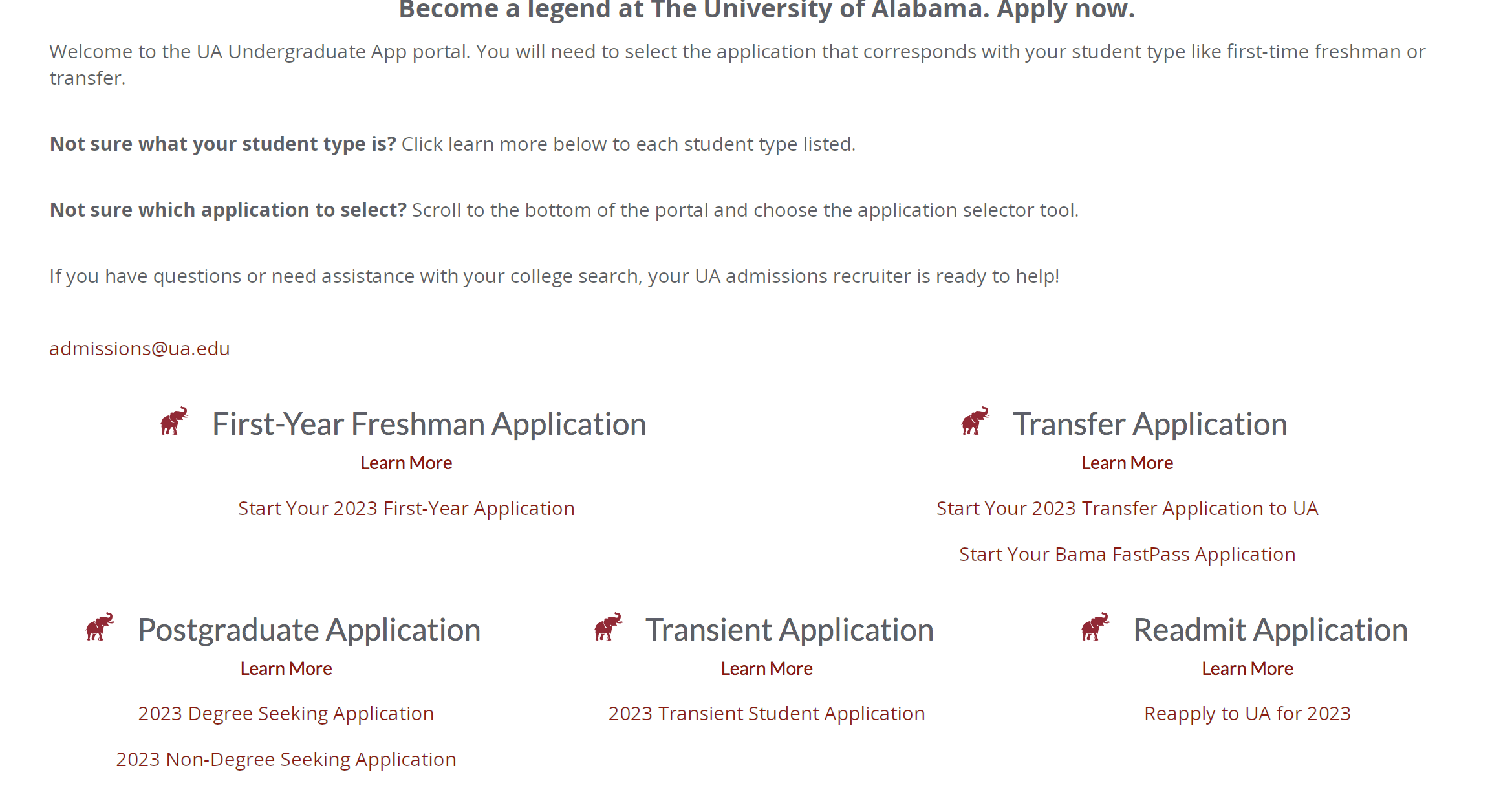Click elephant icon beside Readmit Application
This screenshot has height=792, width=1512.
pos(1096,626)
